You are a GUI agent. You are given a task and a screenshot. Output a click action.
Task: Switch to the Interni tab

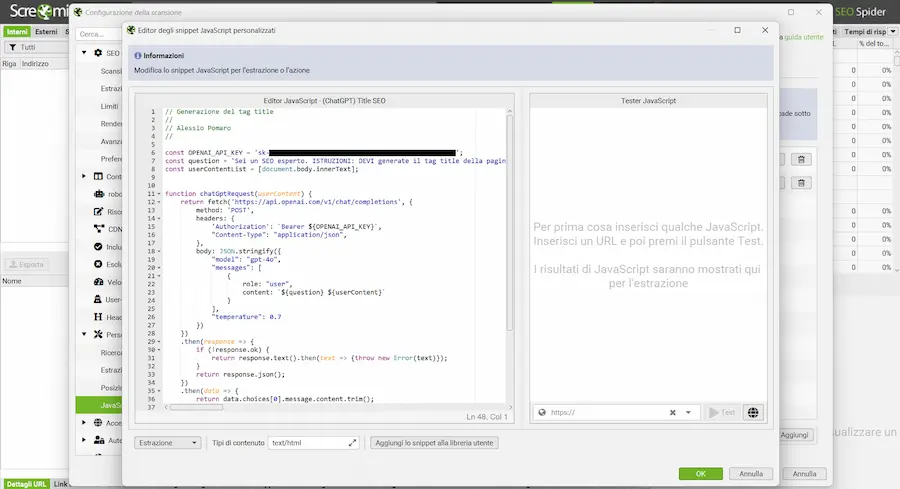coord(17,32)
